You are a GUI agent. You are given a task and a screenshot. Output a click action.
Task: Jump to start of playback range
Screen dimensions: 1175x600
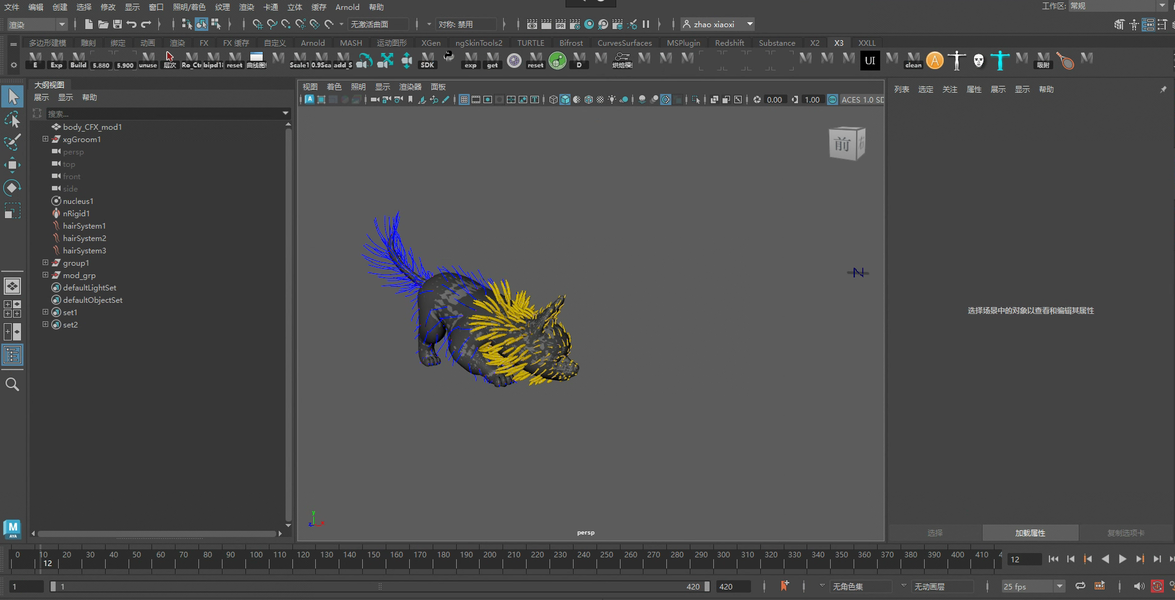coord(1054,559)
